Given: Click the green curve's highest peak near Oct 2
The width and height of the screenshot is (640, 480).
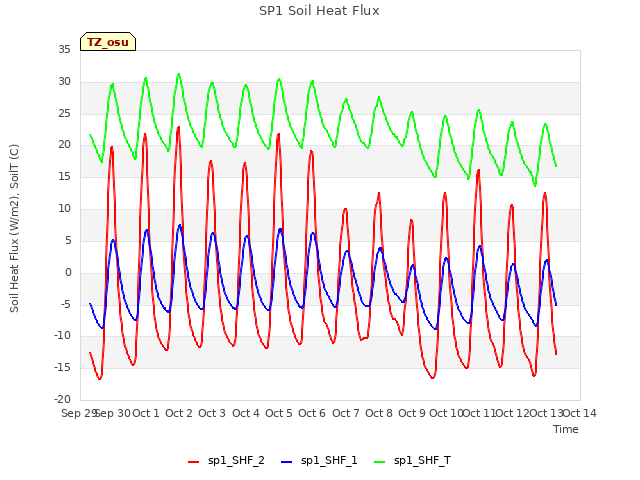Looking at the screenshot, I should point(179,74).
